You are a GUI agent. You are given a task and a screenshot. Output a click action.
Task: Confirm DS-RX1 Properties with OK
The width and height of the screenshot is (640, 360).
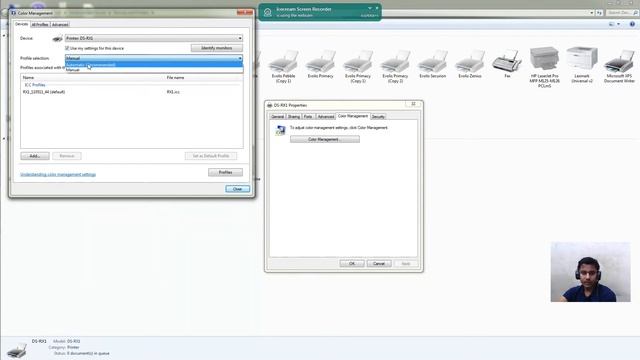click(x=352, y=264)
